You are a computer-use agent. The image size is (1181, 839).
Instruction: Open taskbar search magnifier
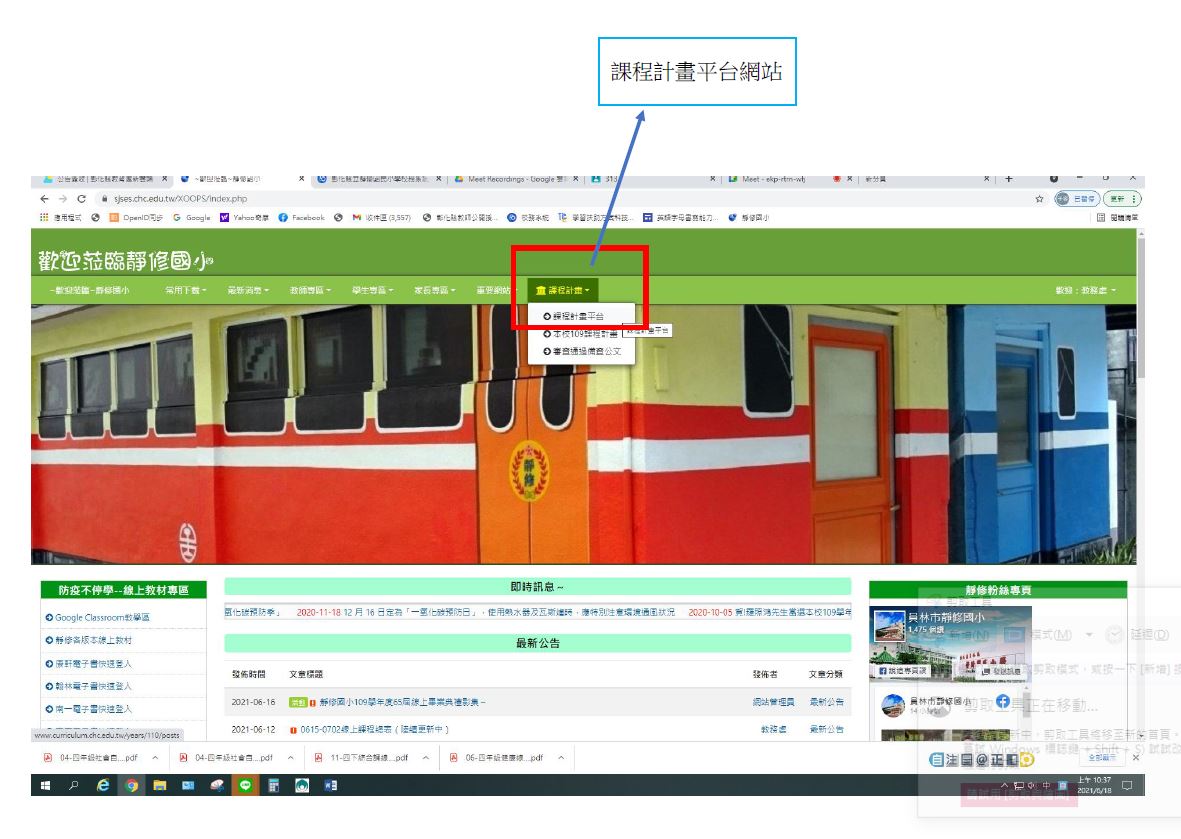pyautogui.click(x=74, y=786)
